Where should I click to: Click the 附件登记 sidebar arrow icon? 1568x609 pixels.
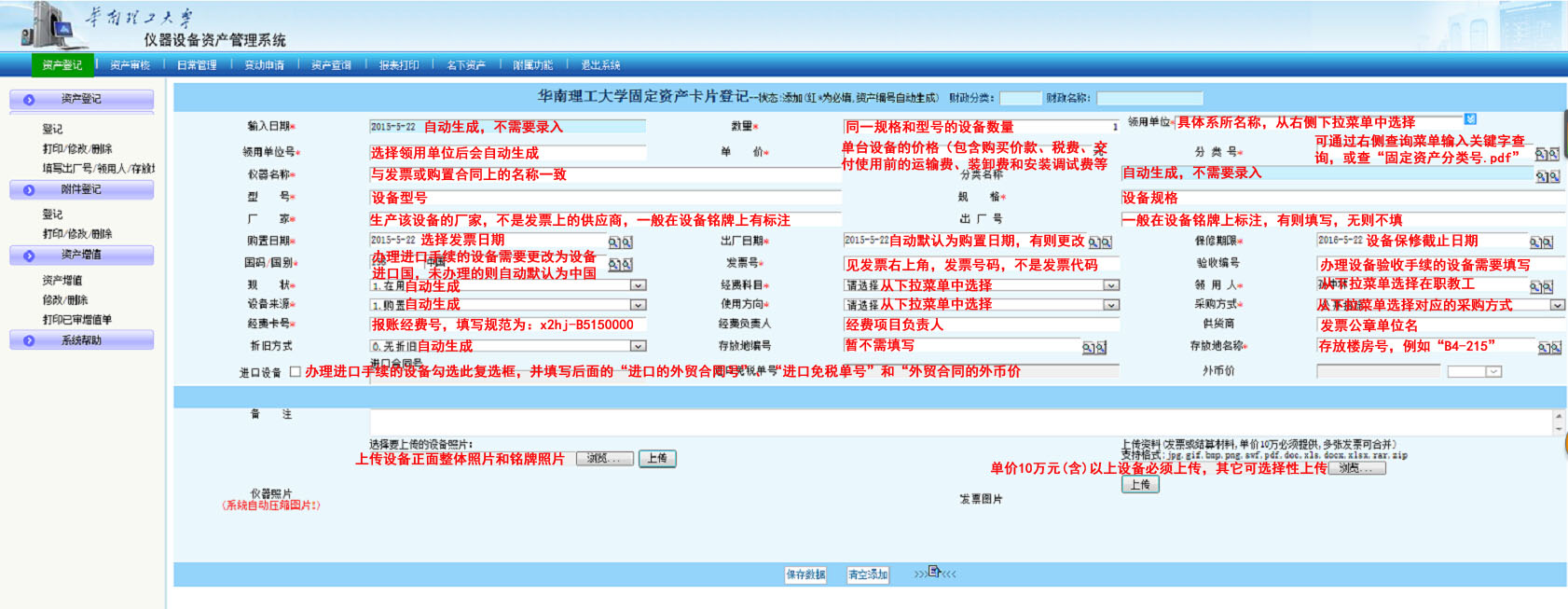click(29, 190)
